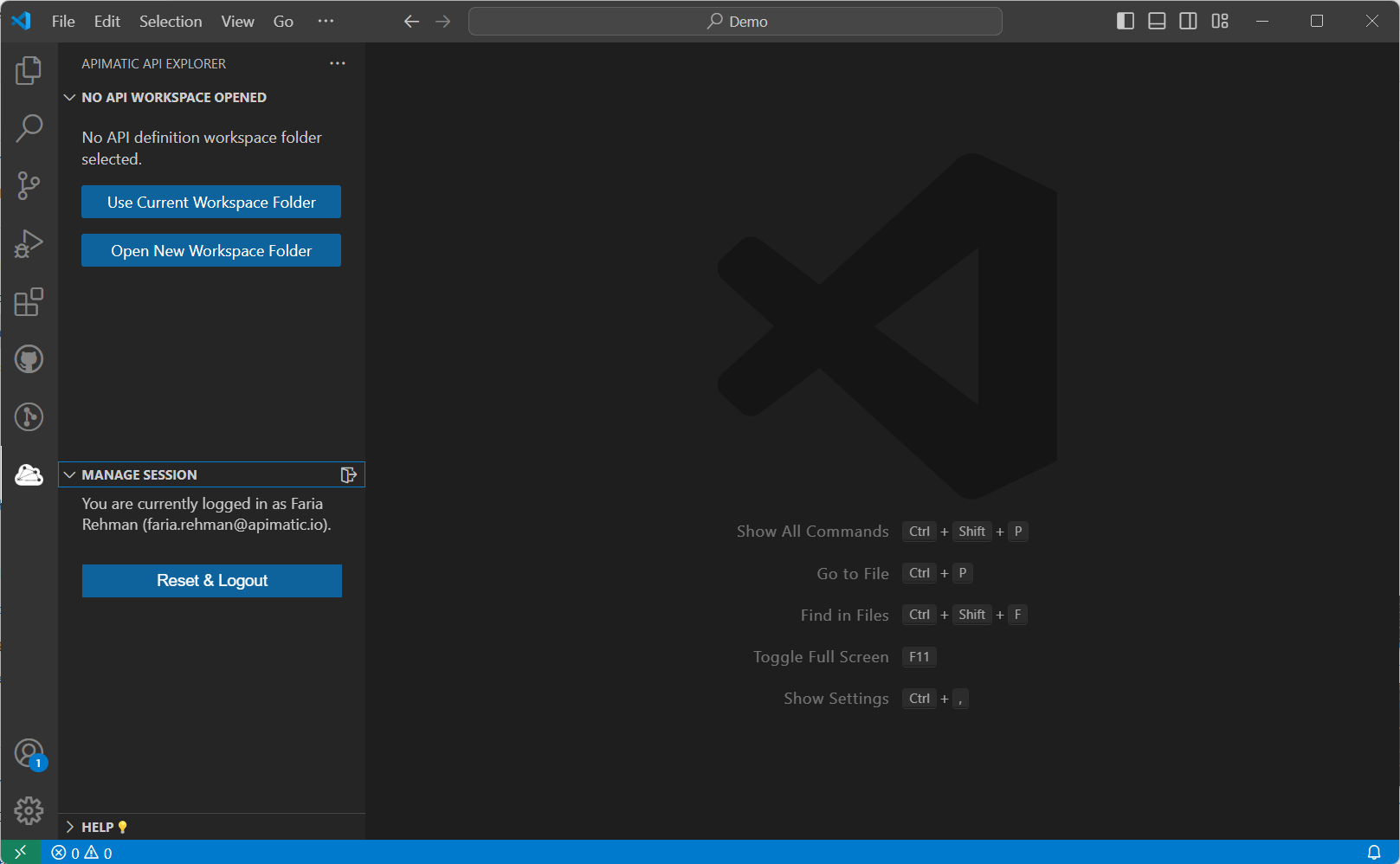Open the APIMatic API Explorer more actions menu
This screenshot has width=1400, height=864.
(x=338, y=63)
